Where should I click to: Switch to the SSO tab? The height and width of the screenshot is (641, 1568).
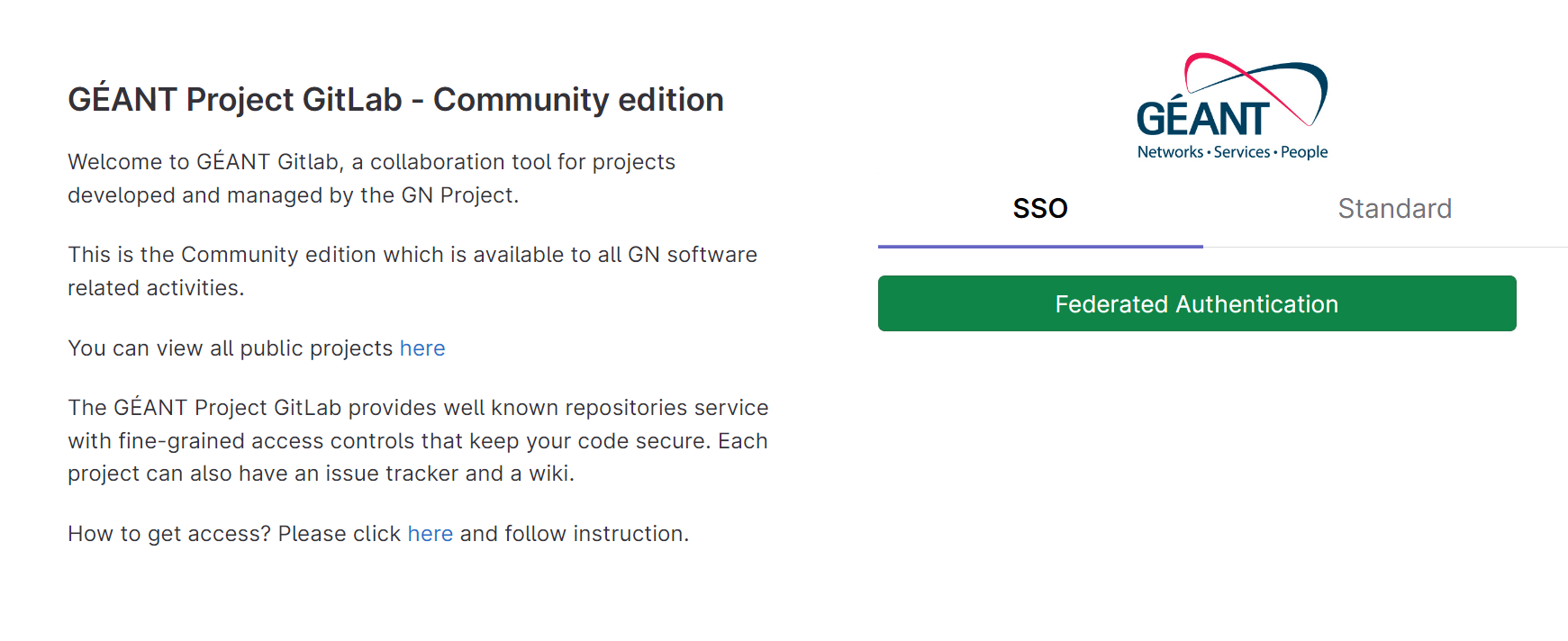click(1040, 209)
